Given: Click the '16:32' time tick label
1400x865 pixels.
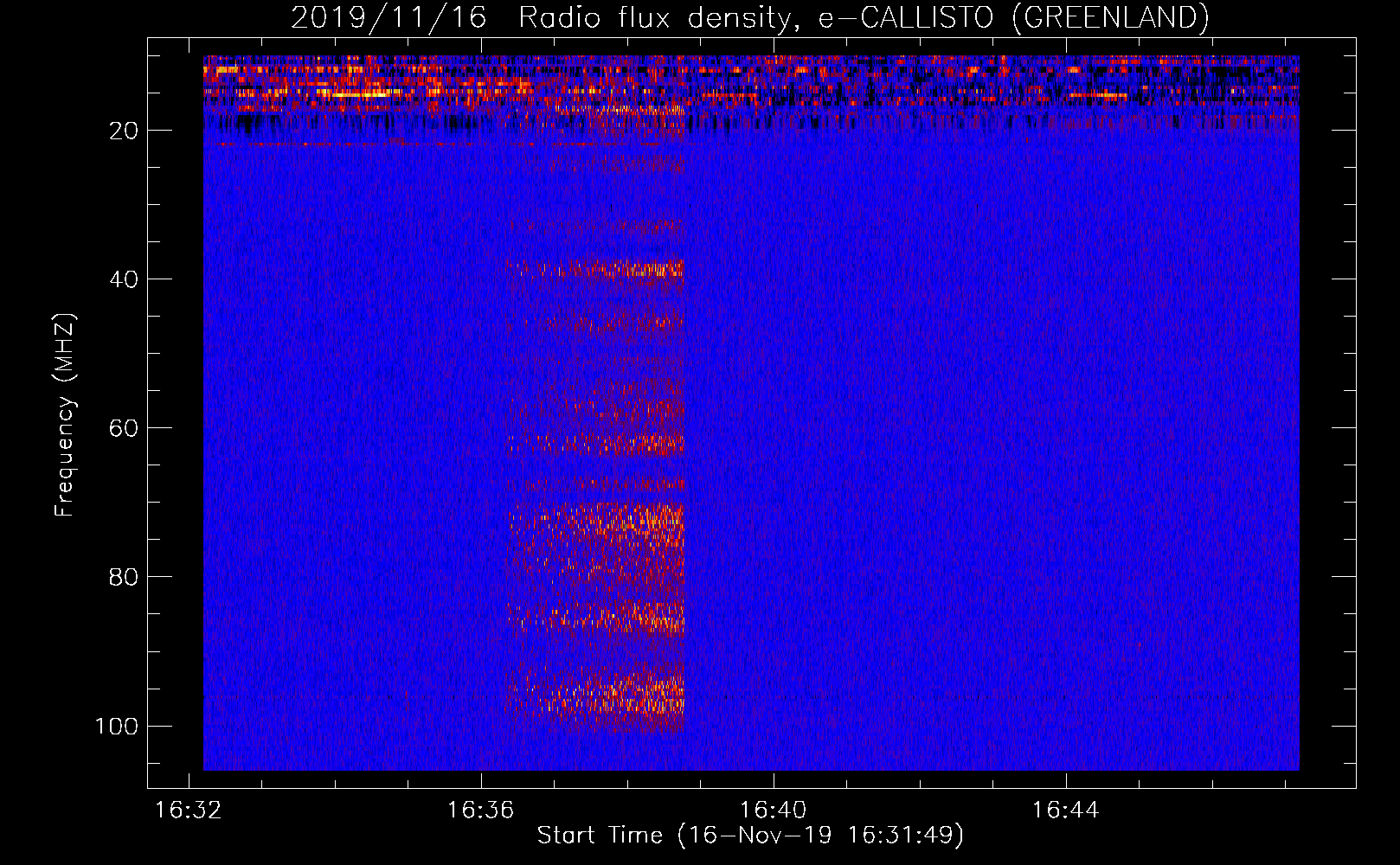Looking at the screenshot, I should click(188, 811).
